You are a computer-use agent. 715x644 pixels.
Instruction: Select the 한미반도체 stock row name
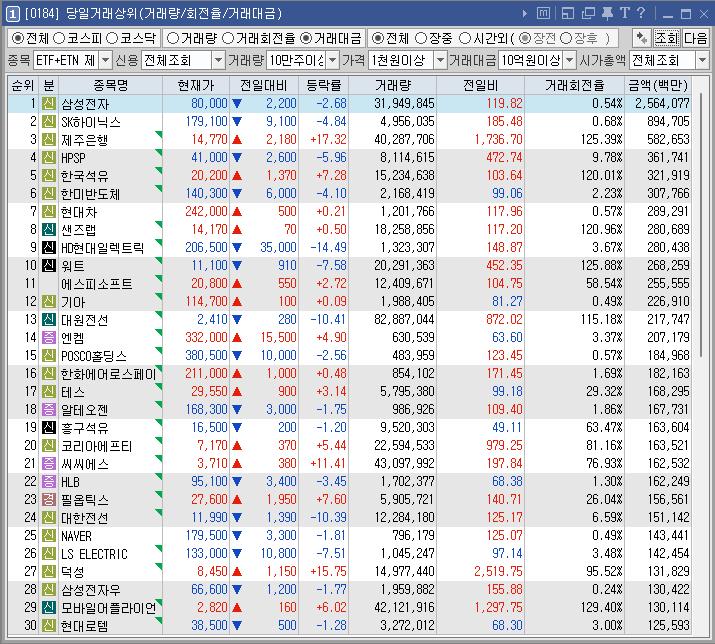click(x=90, y=194)
